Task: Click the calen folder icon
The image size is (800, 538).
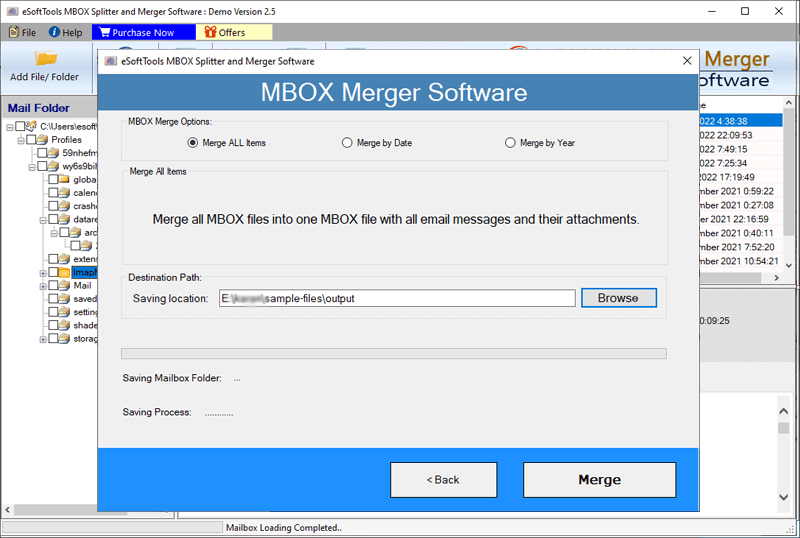Action: (x=64, y=192)
